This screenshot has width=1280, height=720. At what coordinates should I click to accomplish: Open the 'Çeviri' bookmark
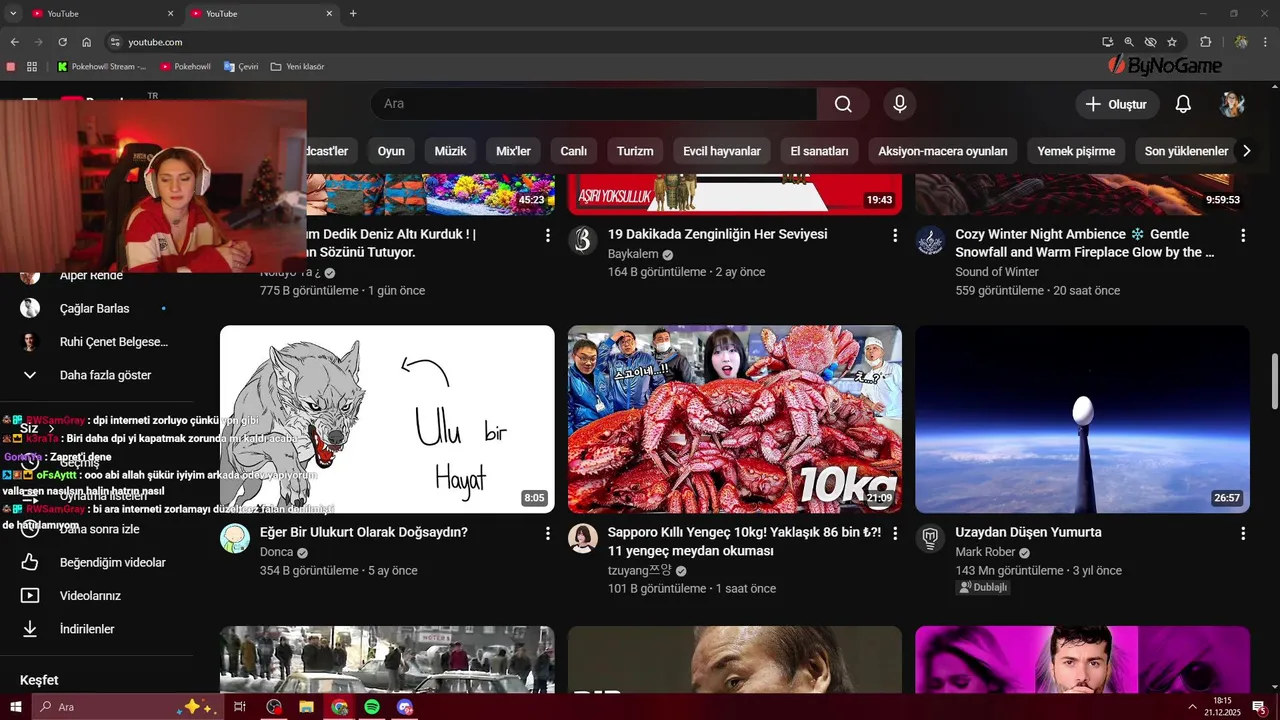241,67
